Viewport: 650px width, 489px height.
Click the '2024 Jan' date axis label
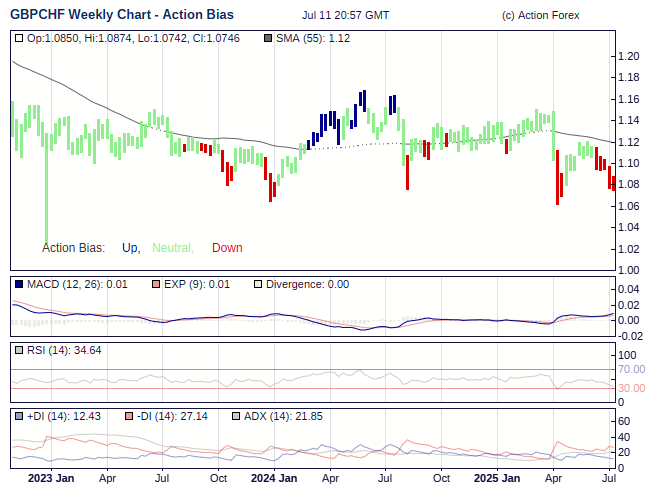click(x=273, y=478)
